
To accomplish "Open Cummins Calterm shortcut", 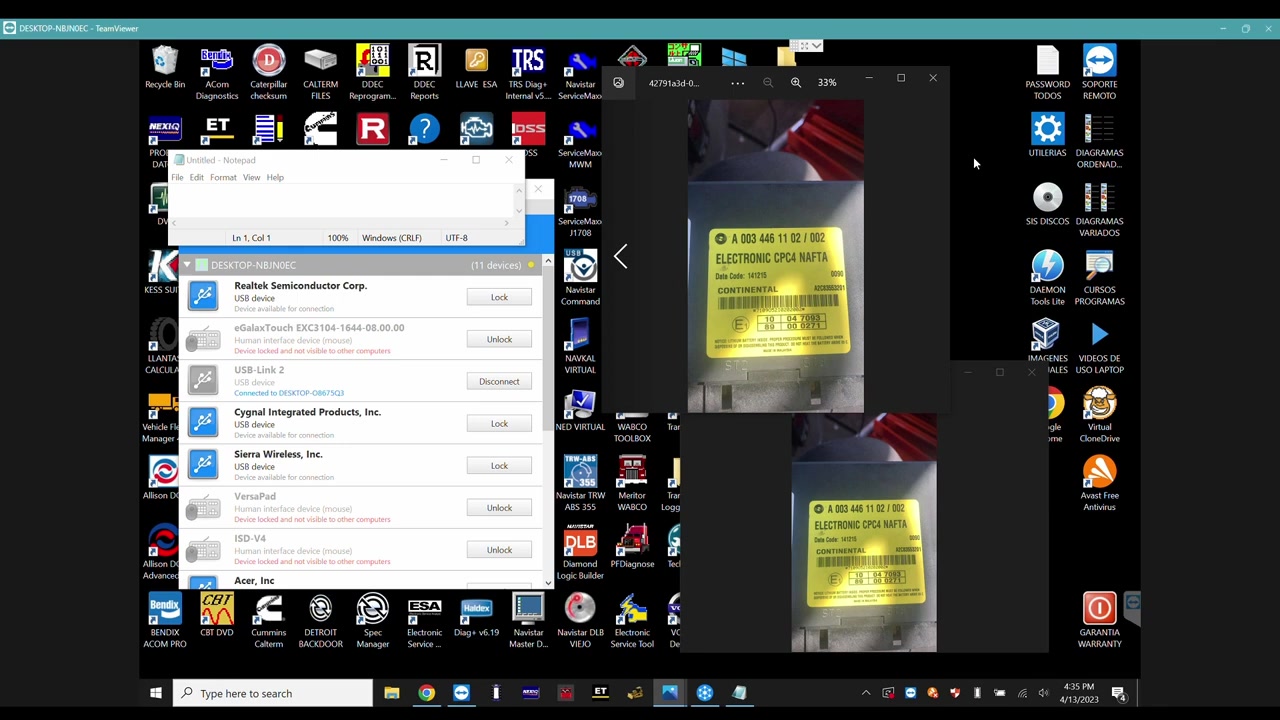I will tap(268, 621).
